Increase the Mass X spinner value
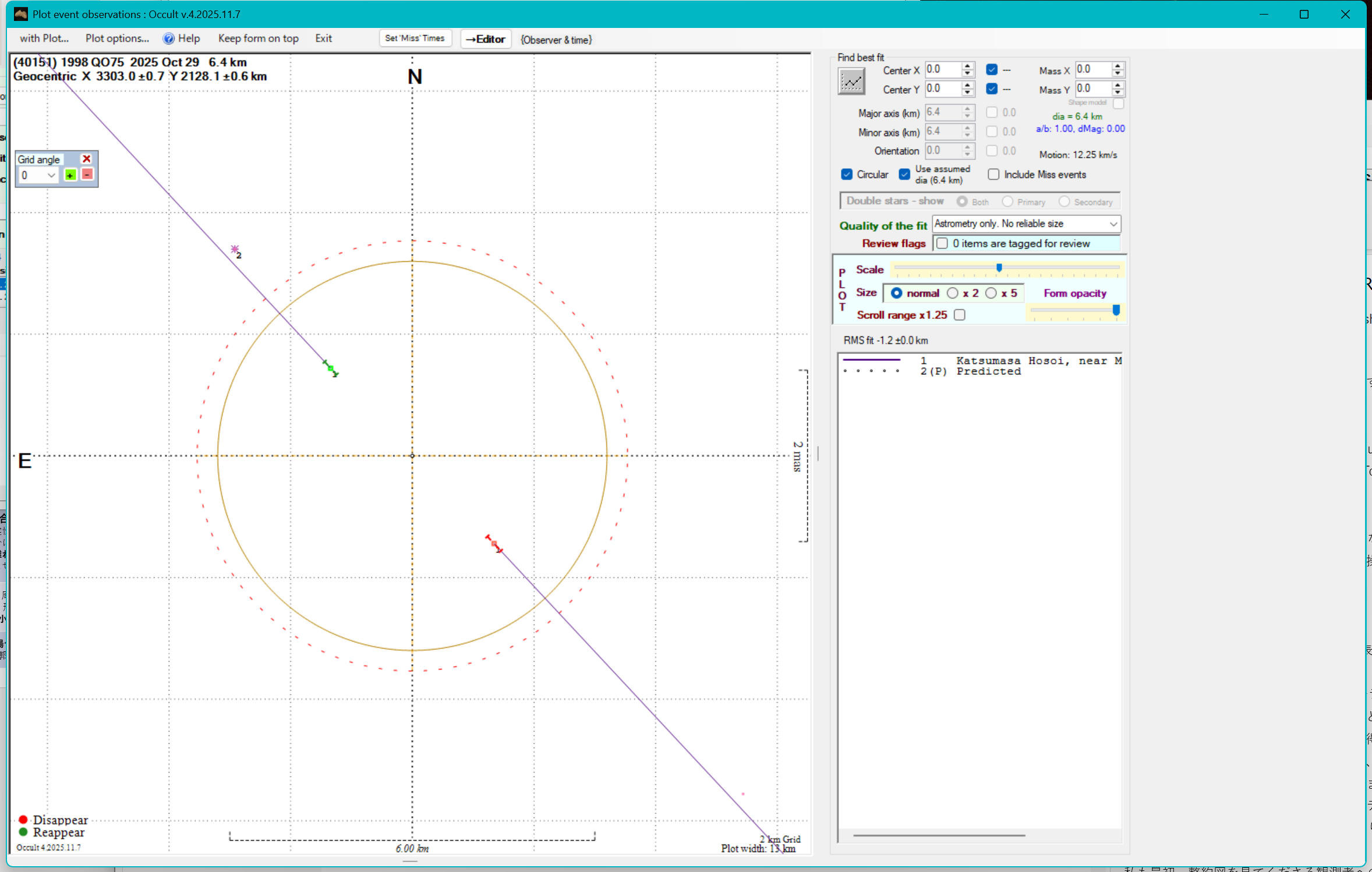Viewport: 1372px width, 872px height. tap(1118, 66)
